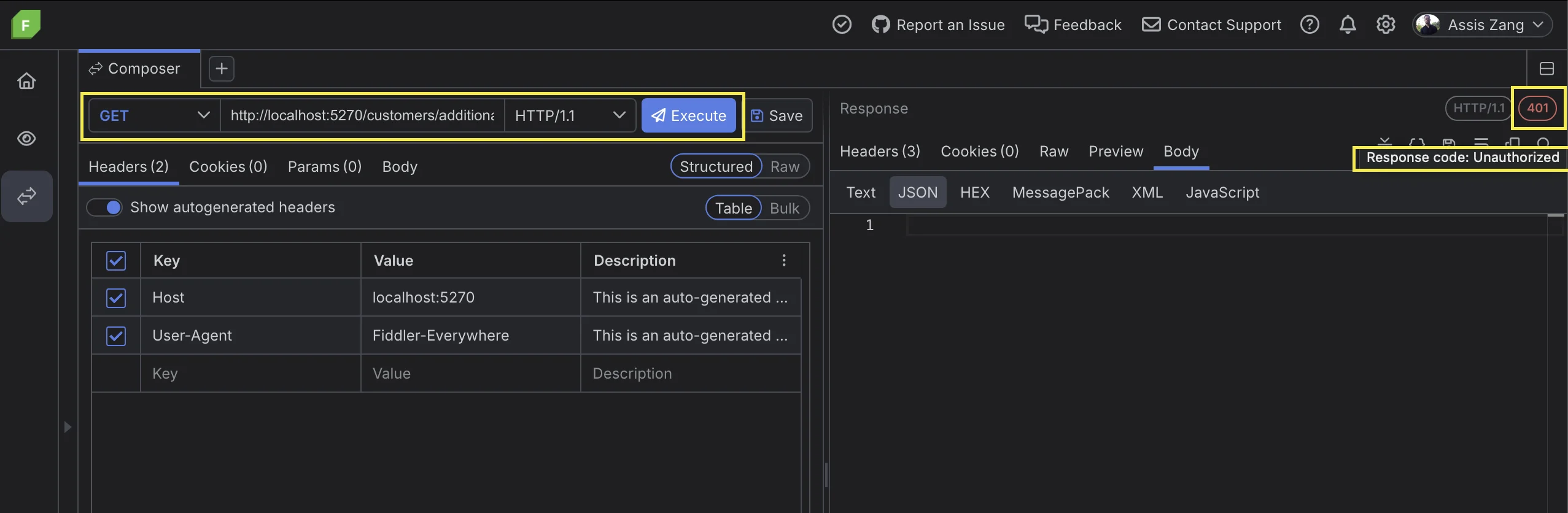Open the three-dot column menu in headers table

[784, 260]
